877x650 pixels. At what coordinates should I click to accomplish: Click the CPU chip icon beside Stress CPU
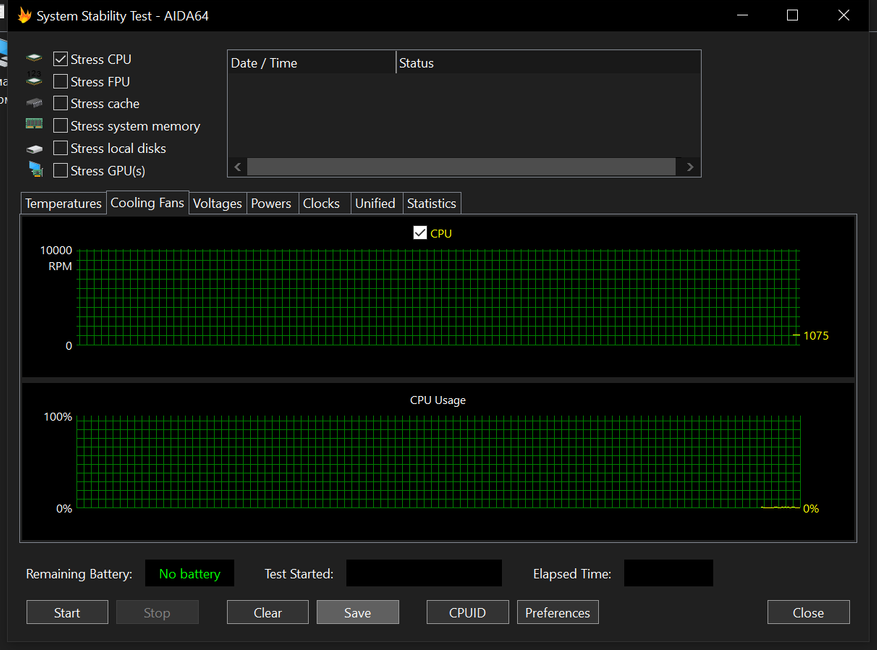coord(35,59)
